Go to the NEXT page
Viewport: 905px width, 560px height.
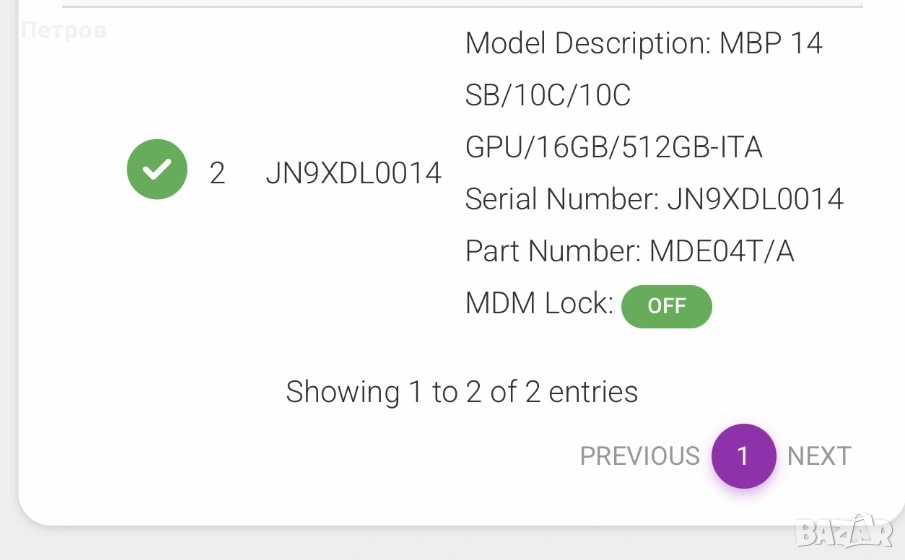(x=818, y=456)
